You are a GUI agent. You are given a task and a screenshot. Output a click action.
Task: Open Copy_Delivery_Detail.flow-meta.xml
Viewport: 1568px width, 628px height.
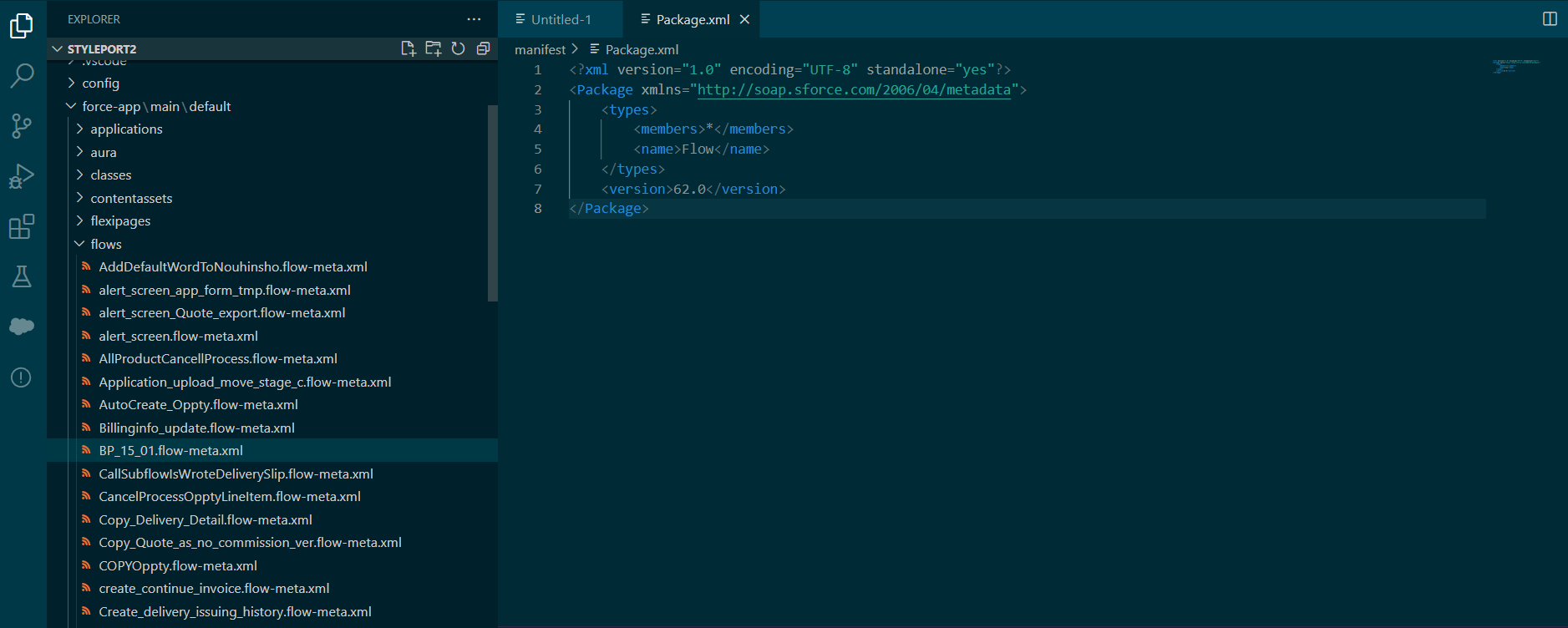coord(272,519)
